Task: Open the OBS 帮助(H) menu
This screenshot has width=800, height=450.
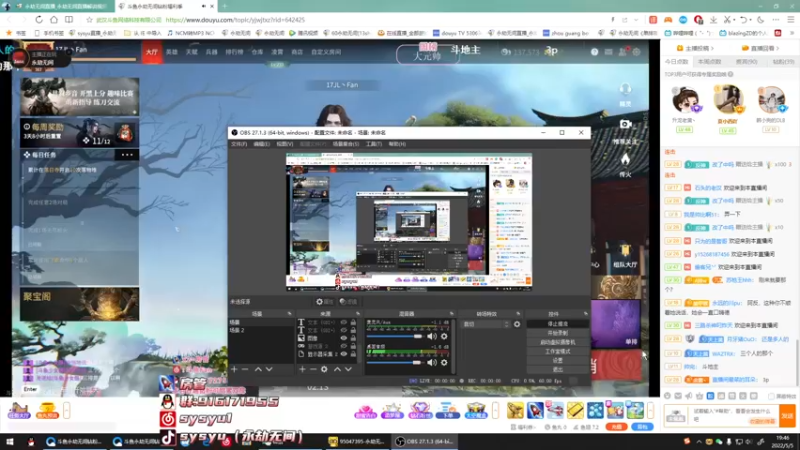Action: click(397, 144)
